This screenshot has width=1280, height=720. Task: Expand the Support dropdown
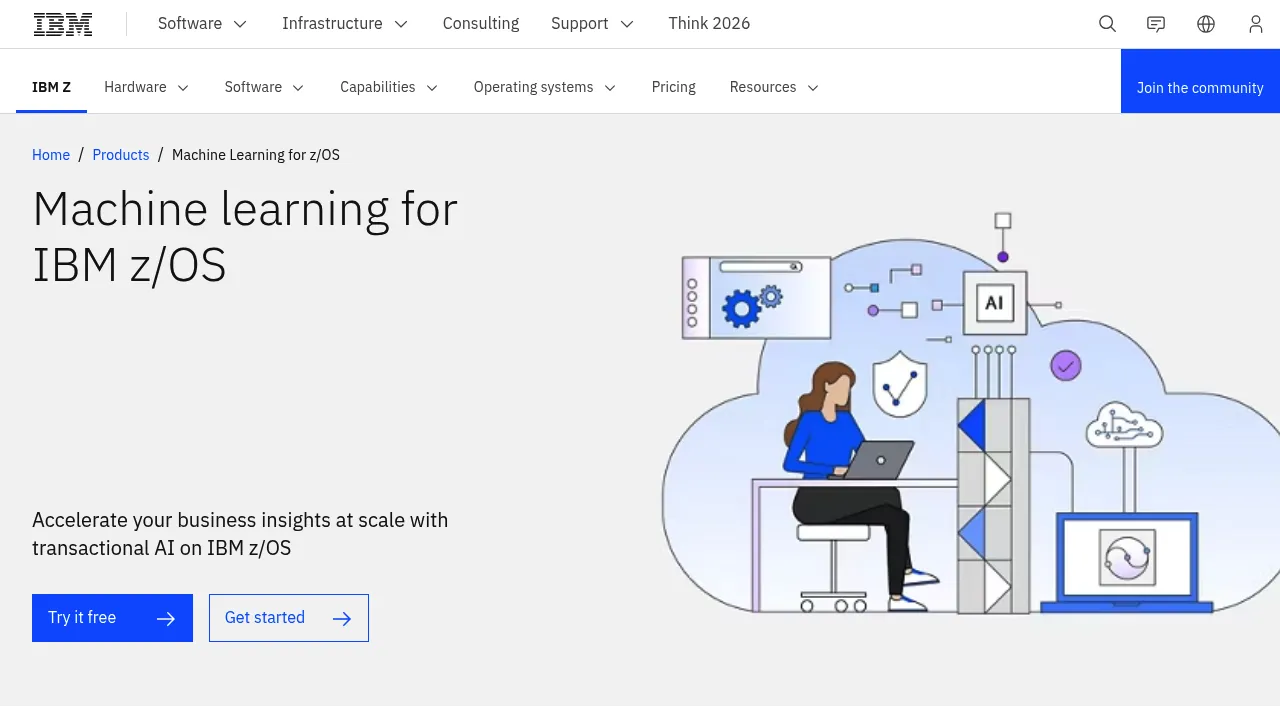coord(593,24)
